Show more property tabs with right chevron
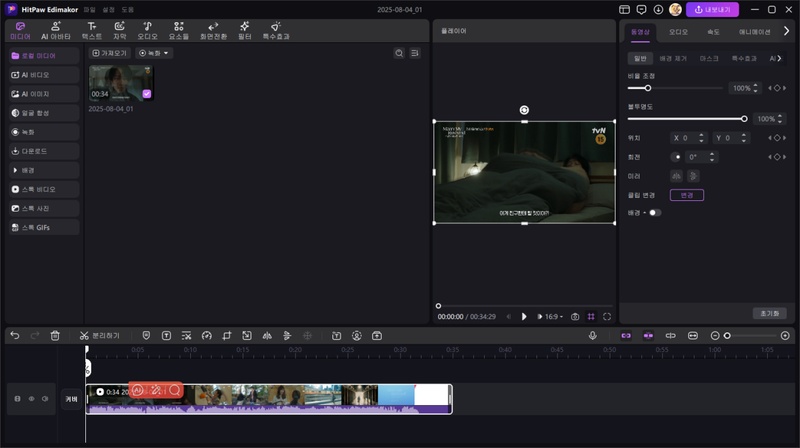 pyautogui.click(x=786, y=31)
